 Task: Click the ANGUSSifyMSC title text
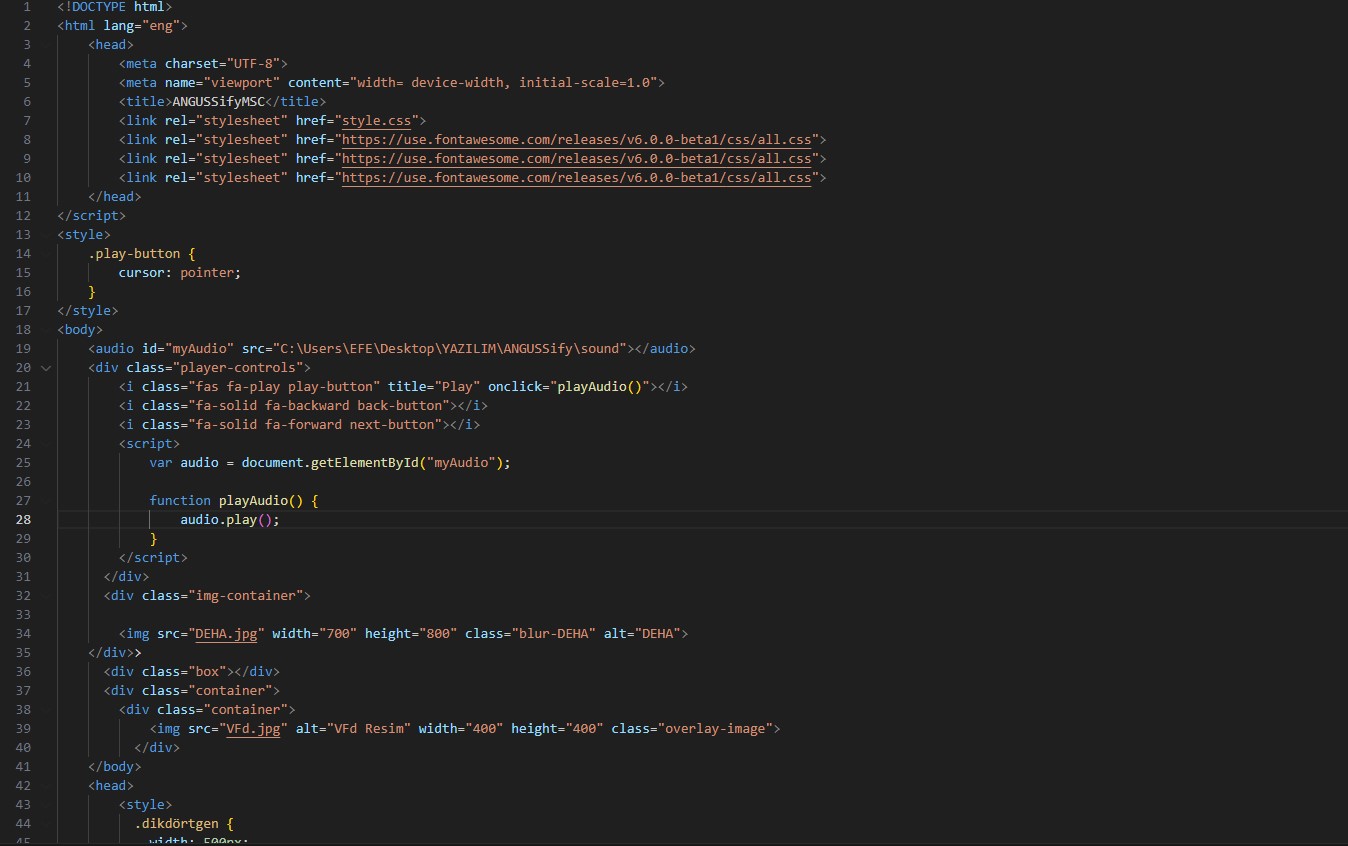pos(219,102)
